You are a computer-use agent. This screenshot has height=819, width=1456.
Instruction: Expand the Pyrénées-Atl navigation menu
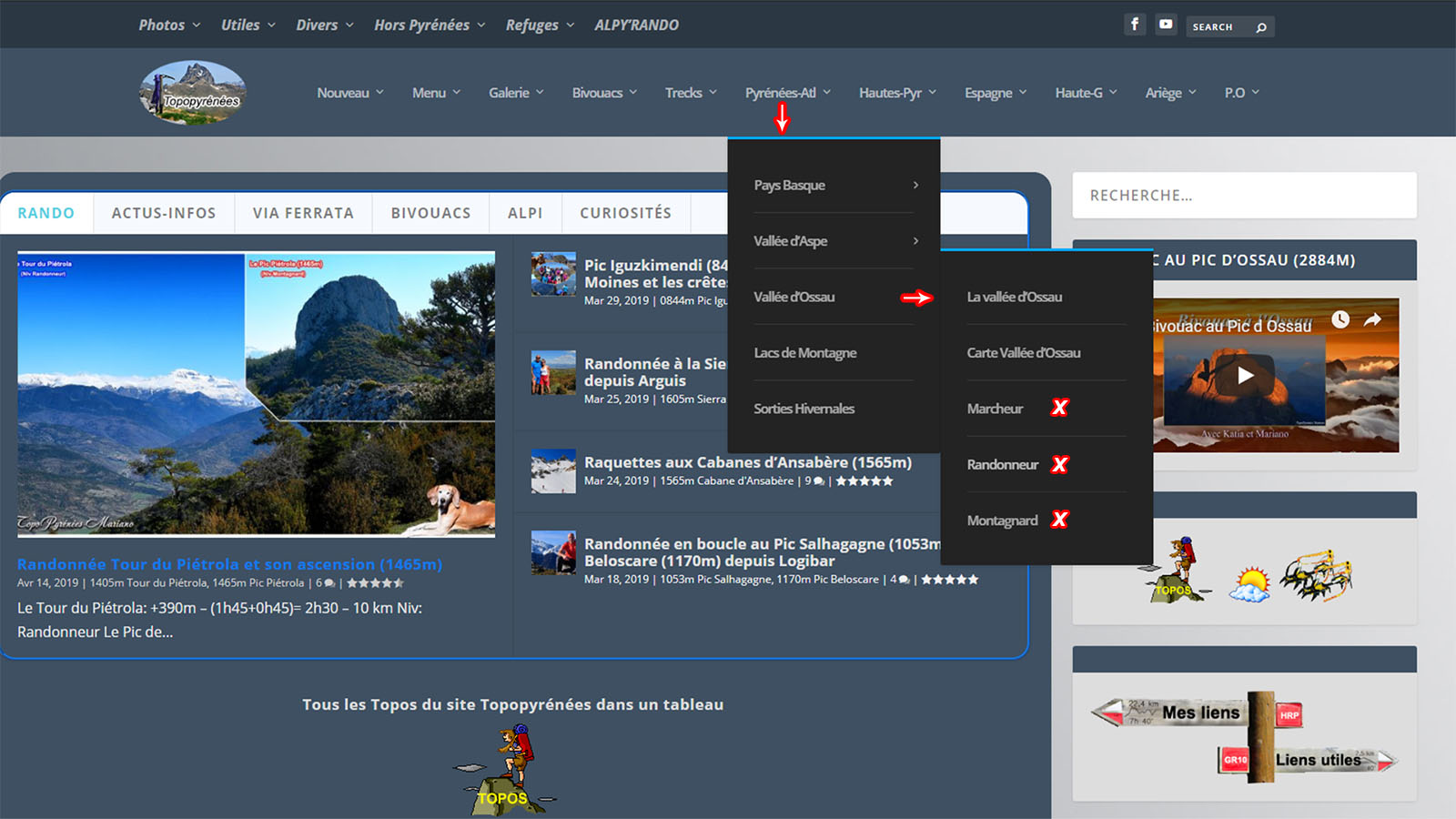[x=788, y=93]
